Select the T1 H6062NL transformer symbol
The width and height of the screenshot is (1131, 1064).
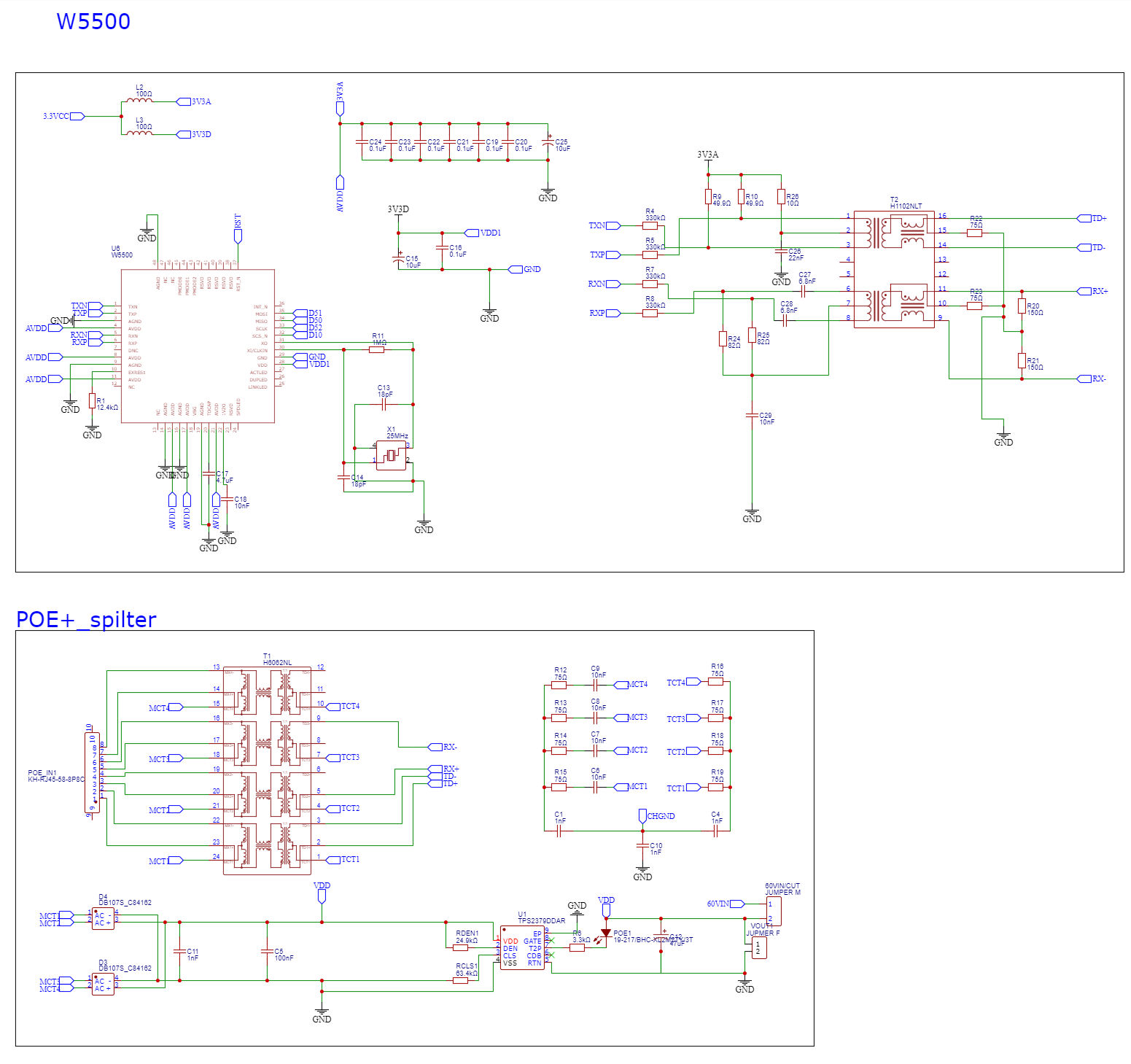point(267,771)
